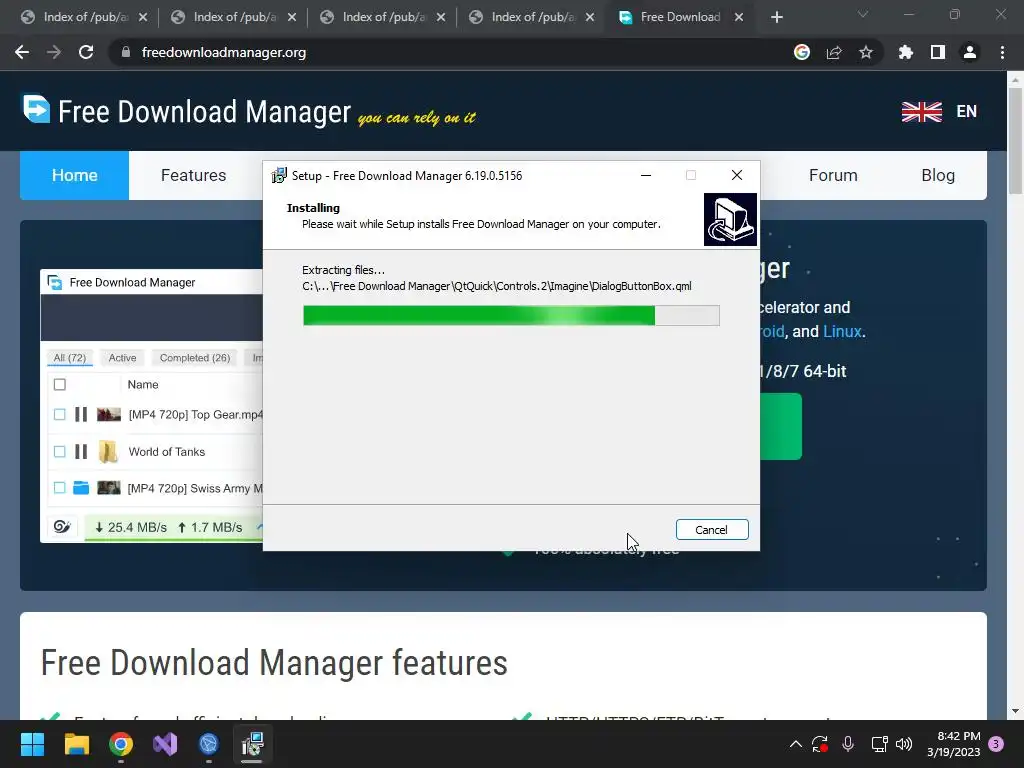Open Chrome three-dot menu
The width and height of the screenshot is (1024, 768).
(x=1002, y=52)
